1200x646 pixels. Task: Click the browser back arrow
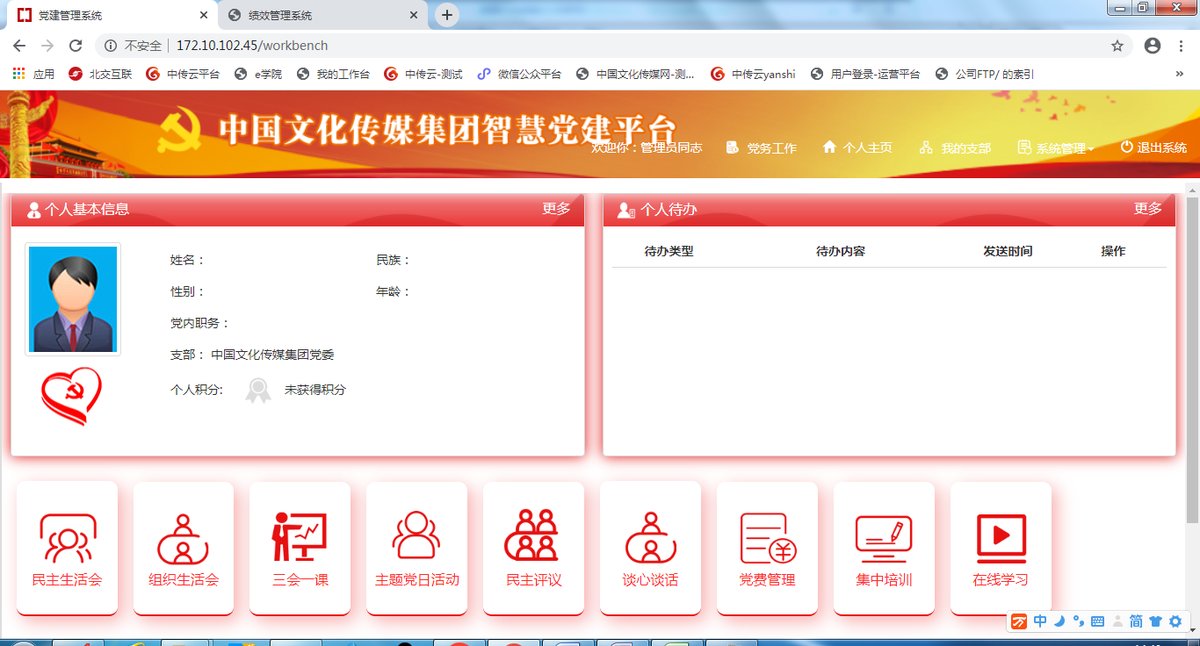[19, 46]
